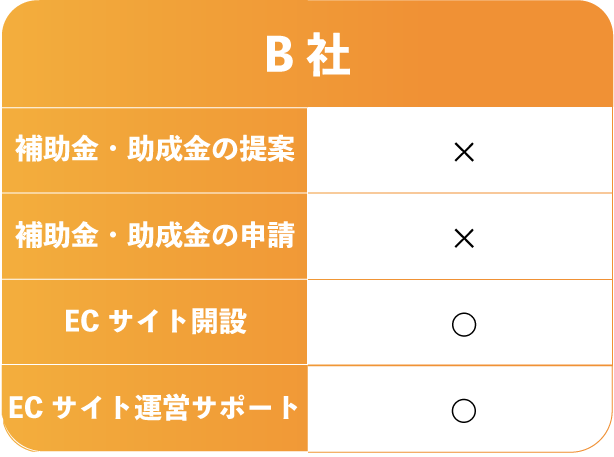Click the B 社 header title
Viewport: 614px width, 457px height.
tap(307, 57)
